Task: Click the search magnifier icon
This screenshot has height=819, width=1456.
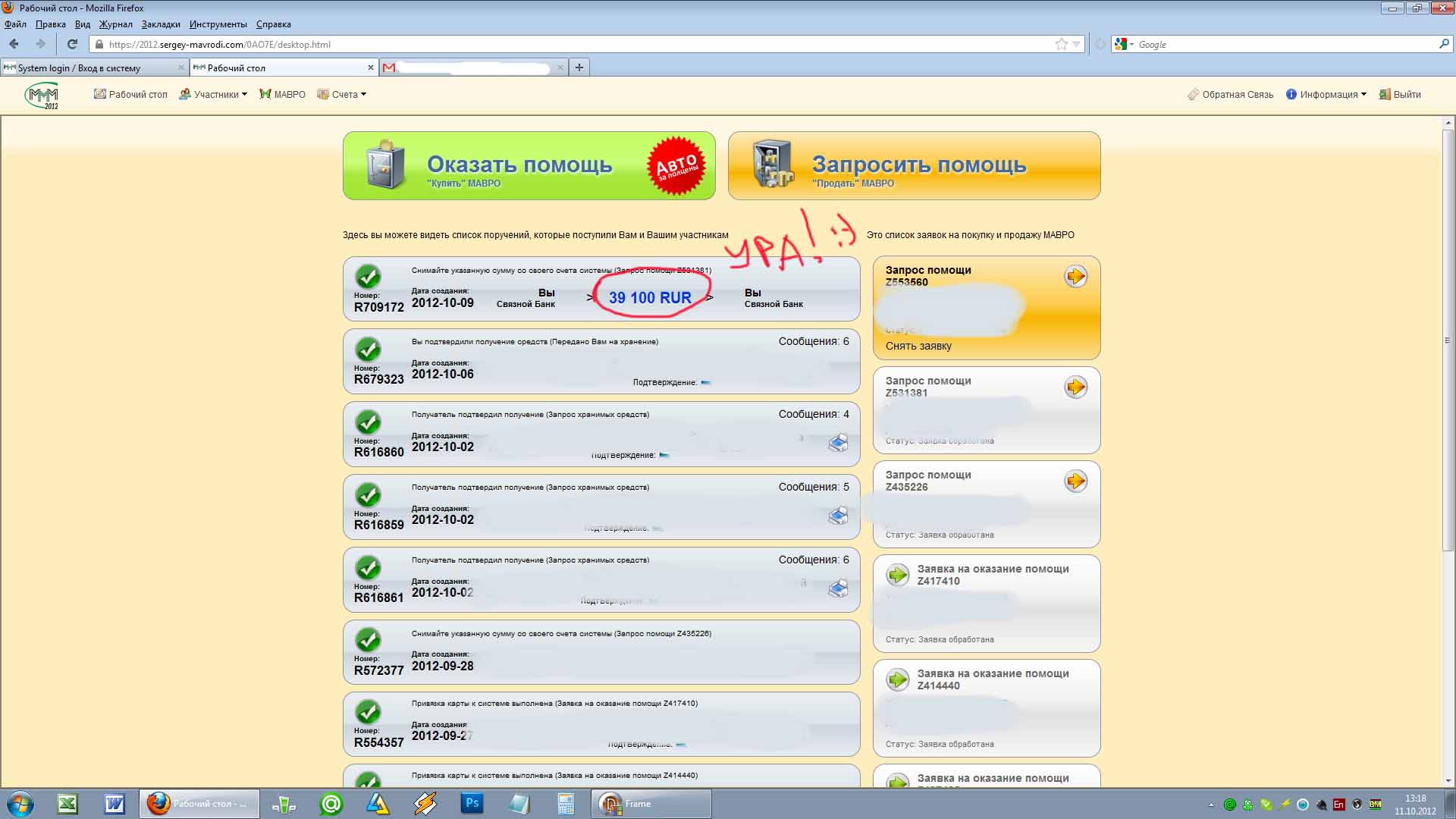Action: 1443,44
